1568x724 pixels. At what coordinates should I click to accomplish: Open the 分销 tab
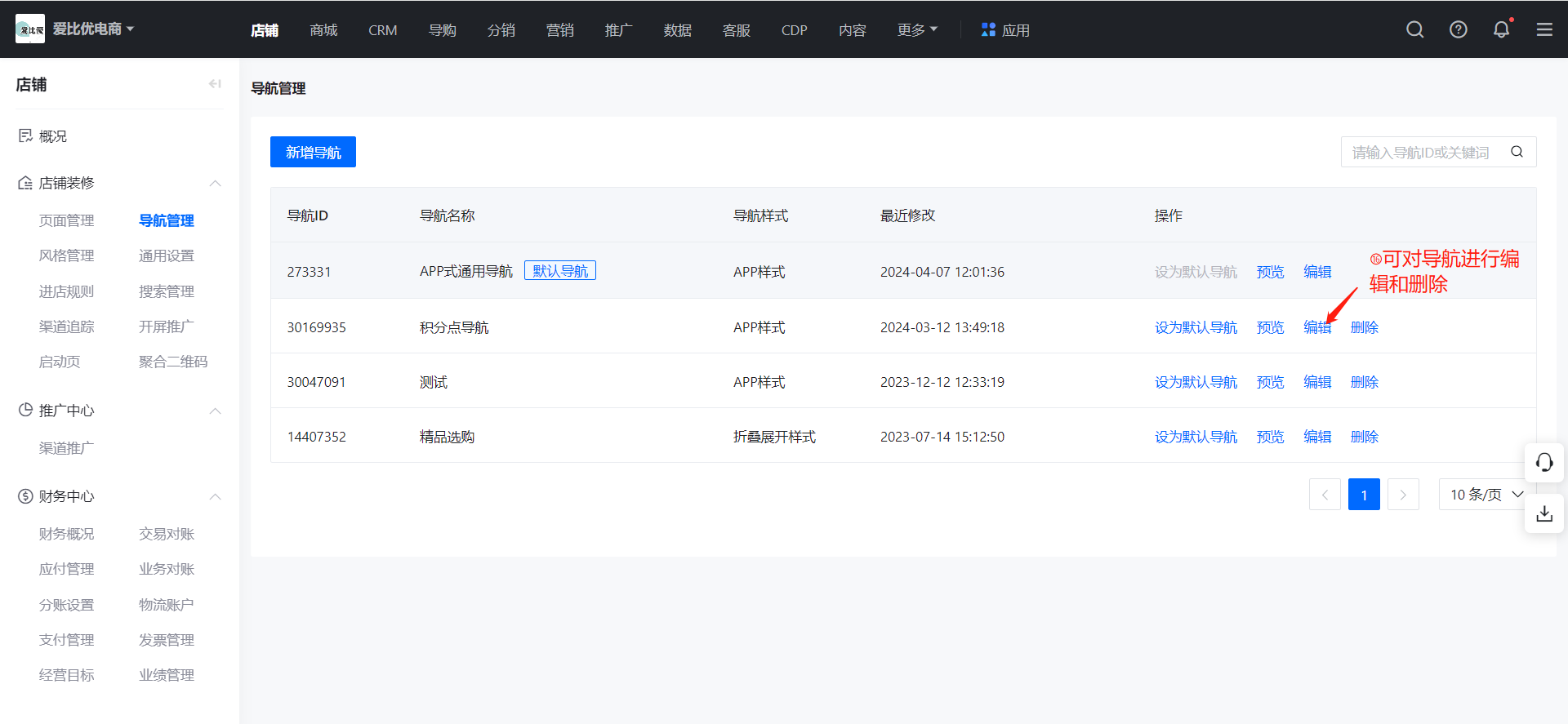pyautogui.click(x=501, y=30)
